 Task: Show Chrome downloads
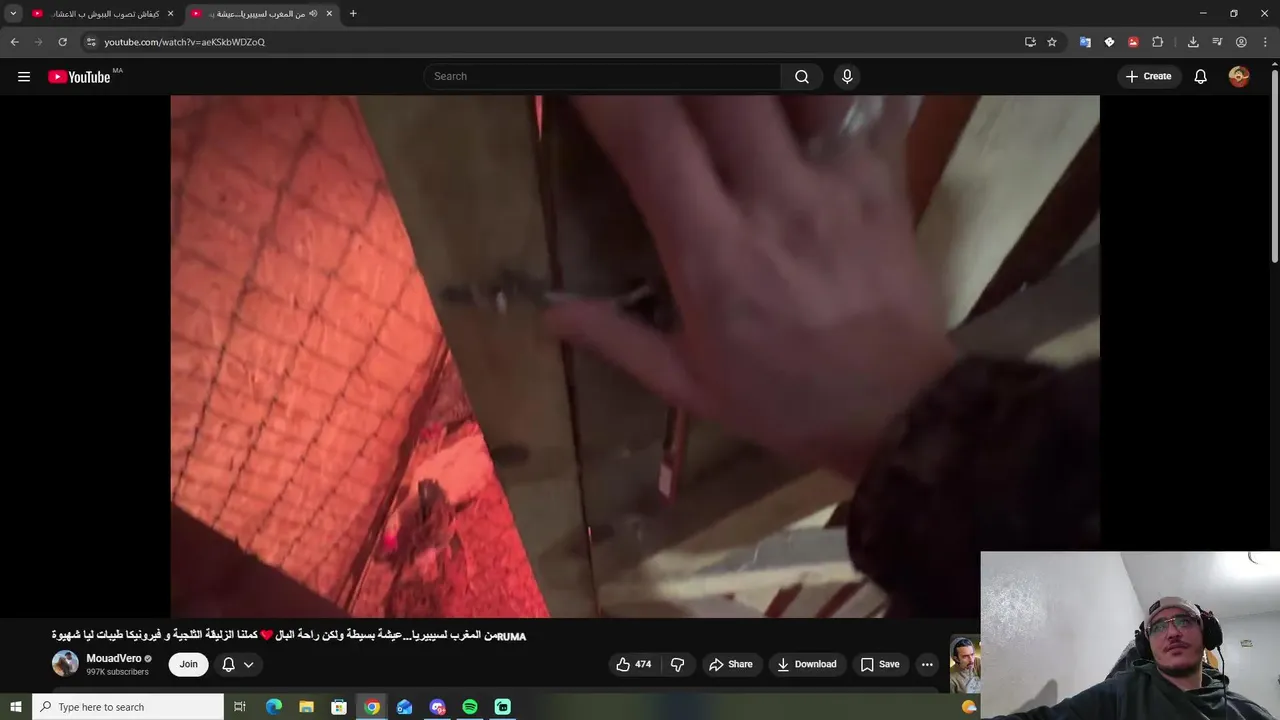tap(1193, 42)
